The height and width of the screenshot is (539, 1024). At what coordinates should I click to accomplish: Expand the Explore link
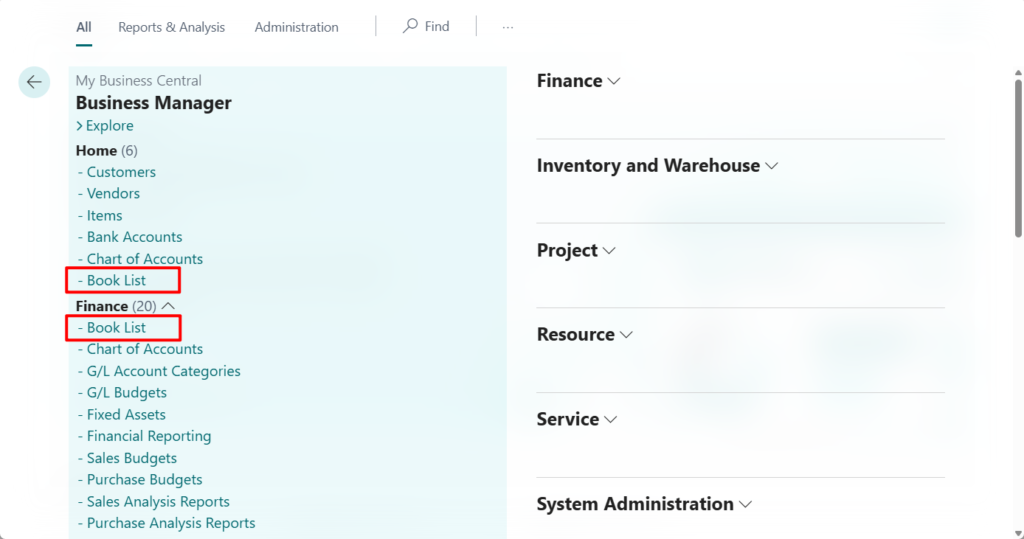[105, 126]
